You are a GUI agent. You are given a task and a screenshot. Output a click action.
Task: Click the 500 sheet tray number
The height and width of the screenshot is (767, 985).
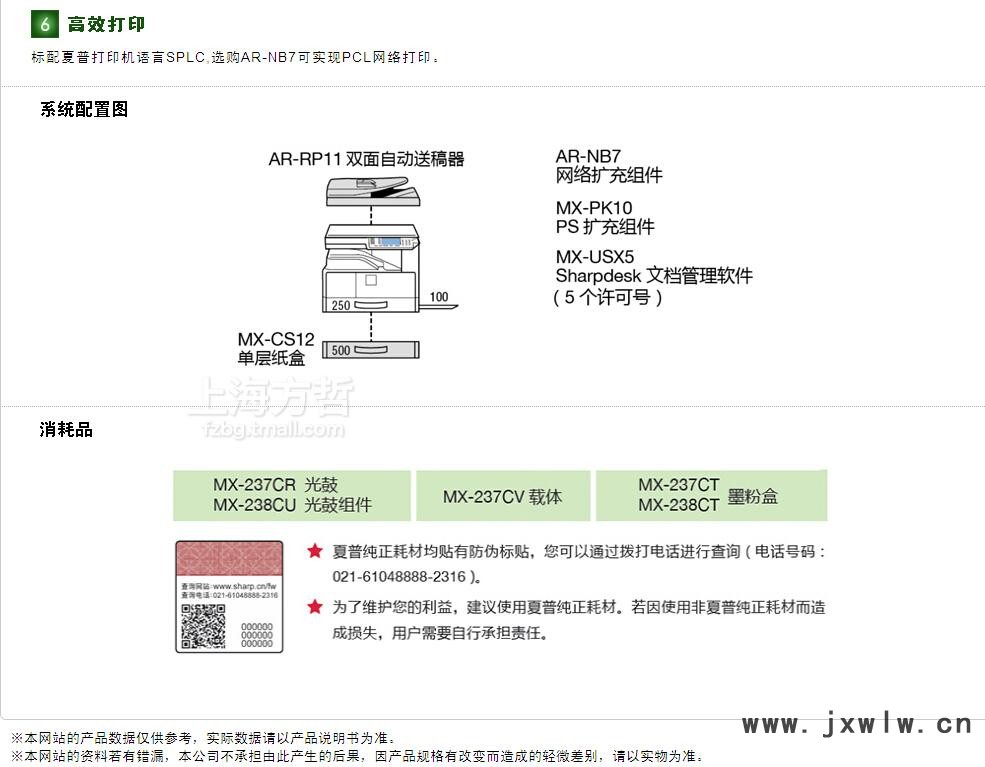click(x=341, y=351)
